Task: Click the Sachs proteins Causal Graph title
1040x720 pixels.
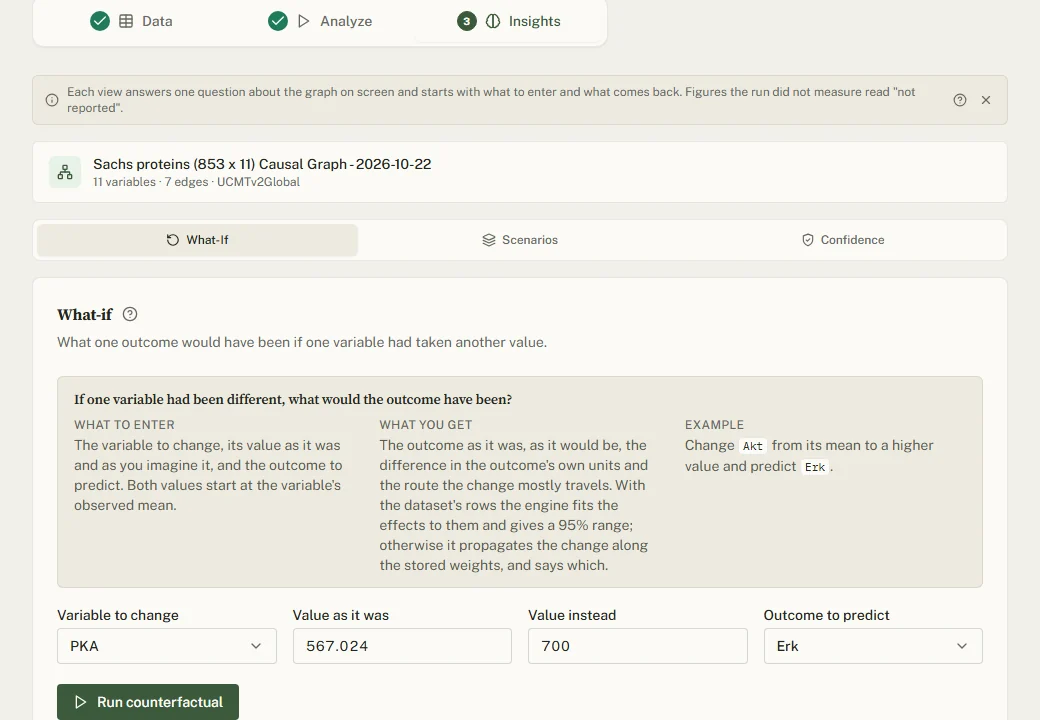Action: [262, 164]
